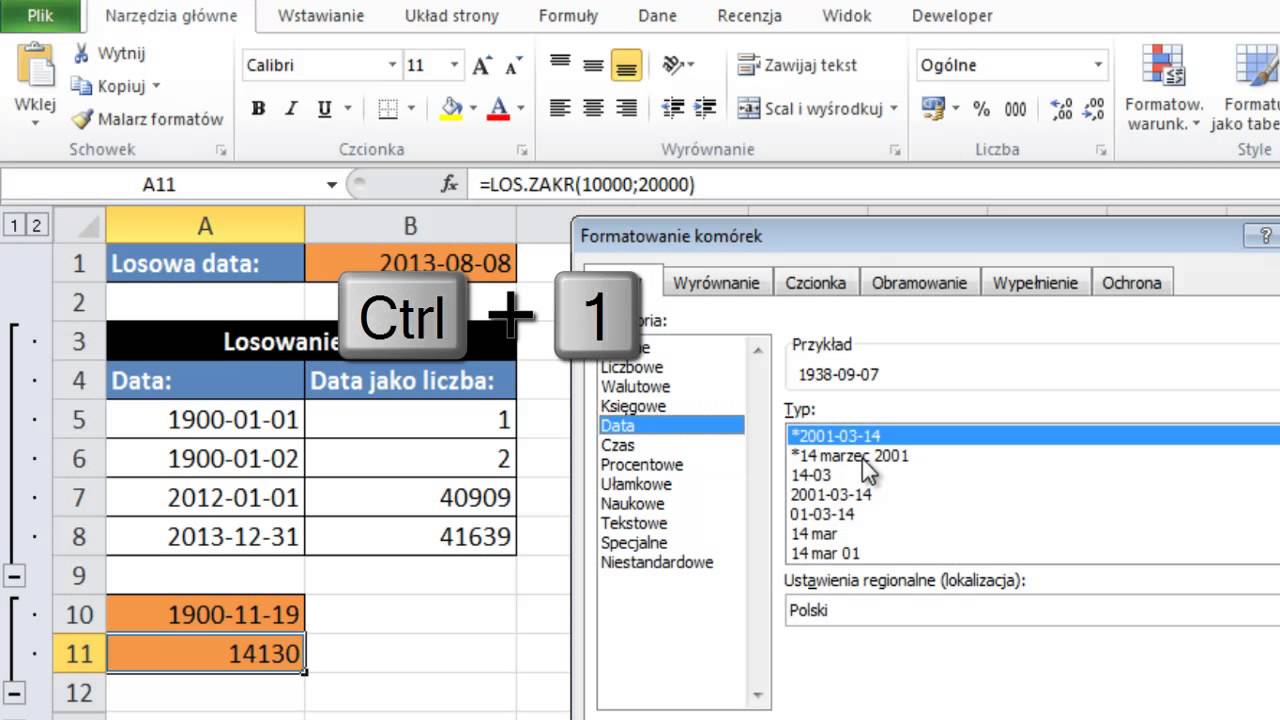Toggle underline formatting

point(324,108)
